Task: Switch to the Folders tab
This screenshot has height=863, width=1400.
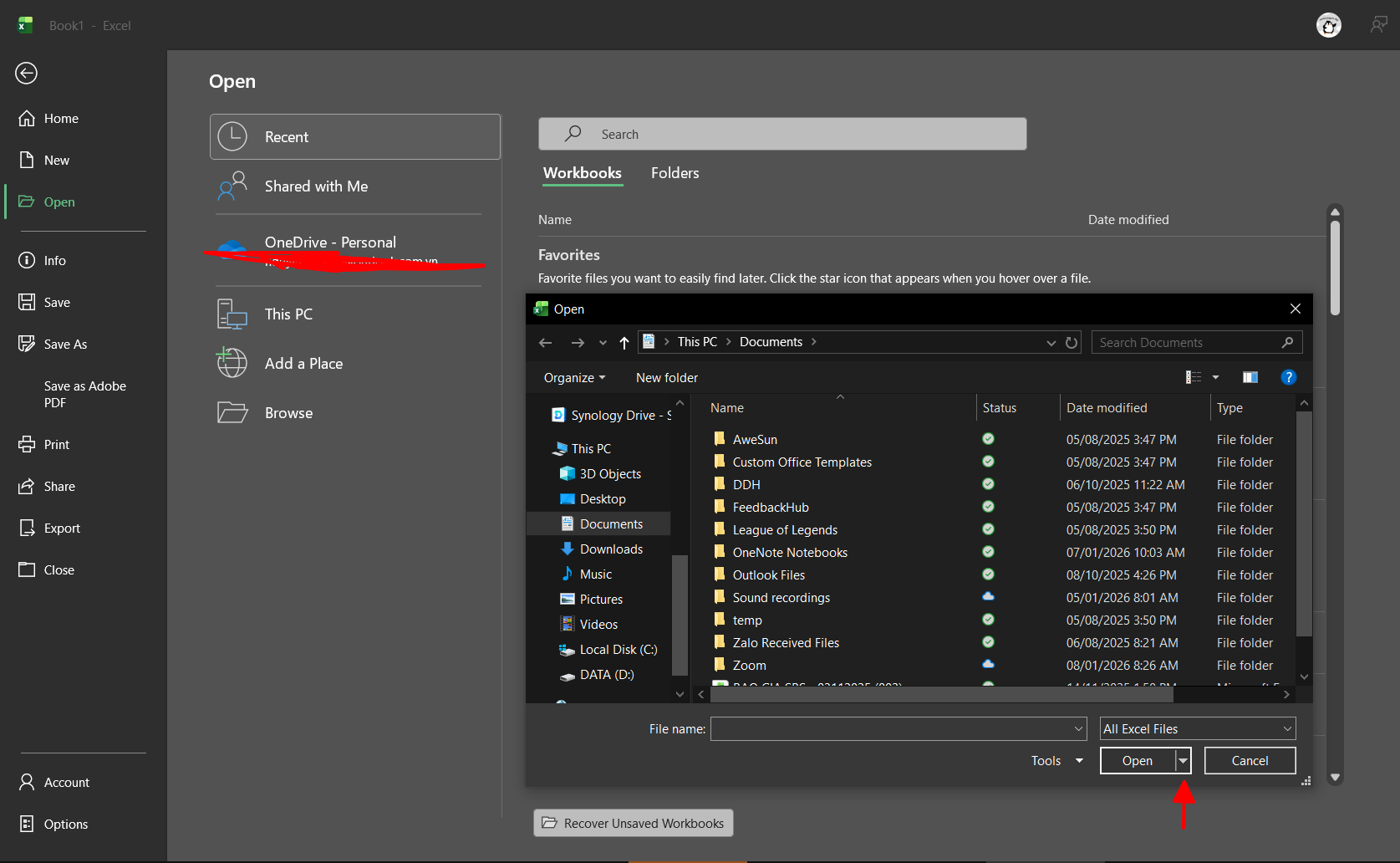Action: (x=675, y=173)
